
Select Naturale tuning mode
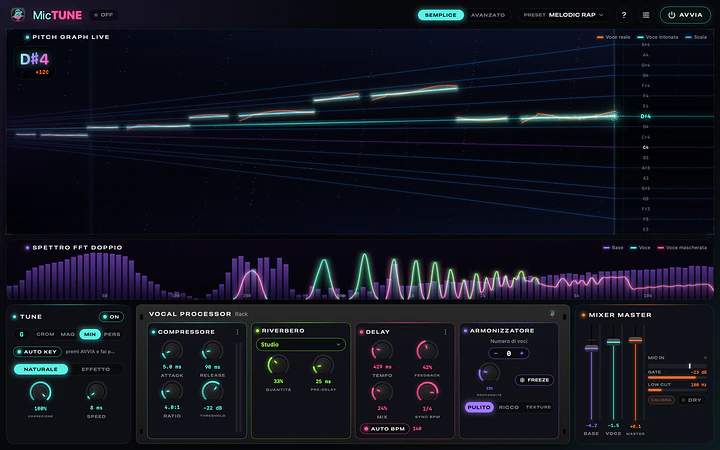pyautogui.click(x=41, y=369)
